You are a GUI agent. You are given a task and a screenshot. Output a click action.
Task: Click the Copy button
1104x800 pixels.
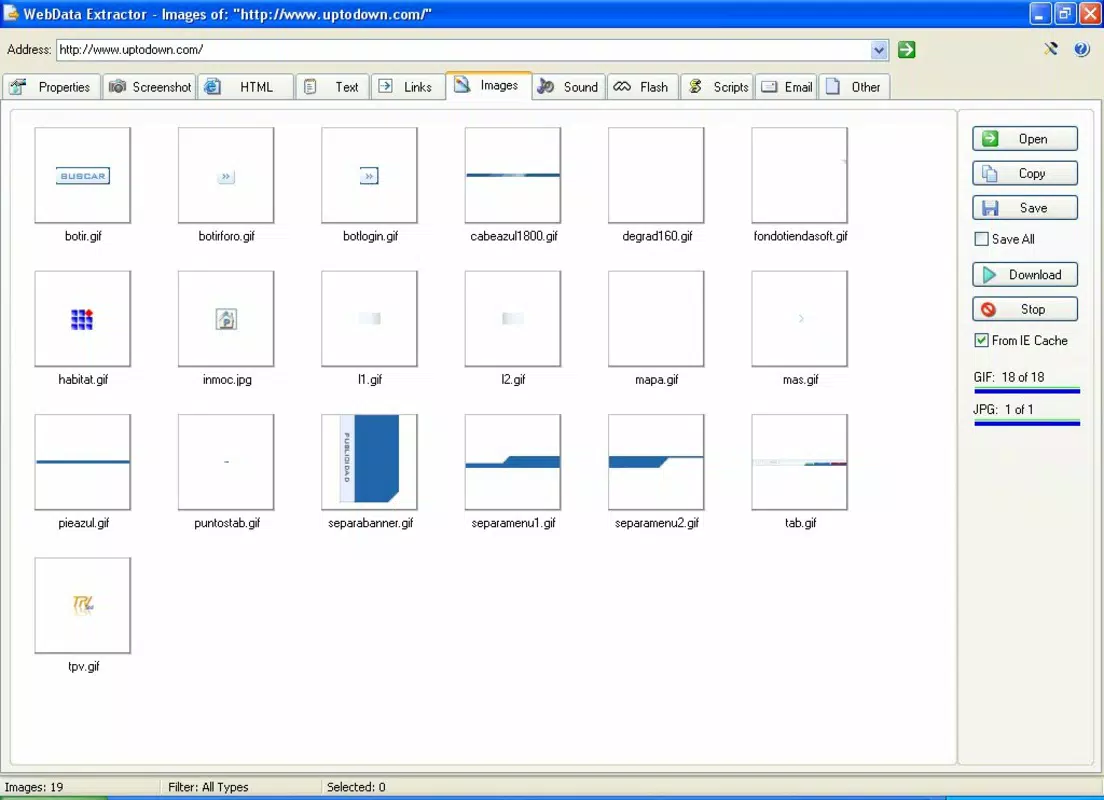[x=1024, y=173]
